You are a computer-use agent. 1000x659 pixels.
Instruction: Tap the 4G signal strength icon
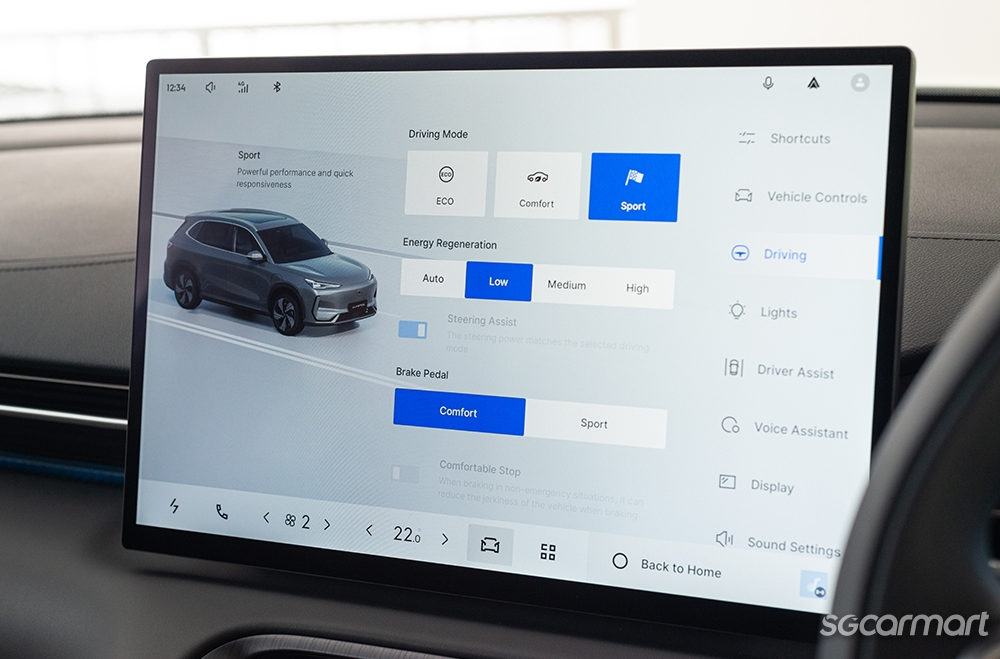pyautogui.click(x=243, y=87)
